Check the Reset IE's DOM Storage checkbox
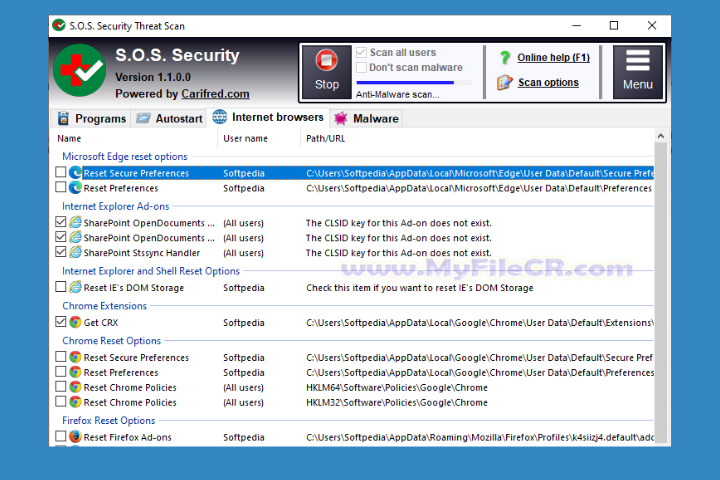720x480 pixels. pyautogui.click(x=61, y=287)
